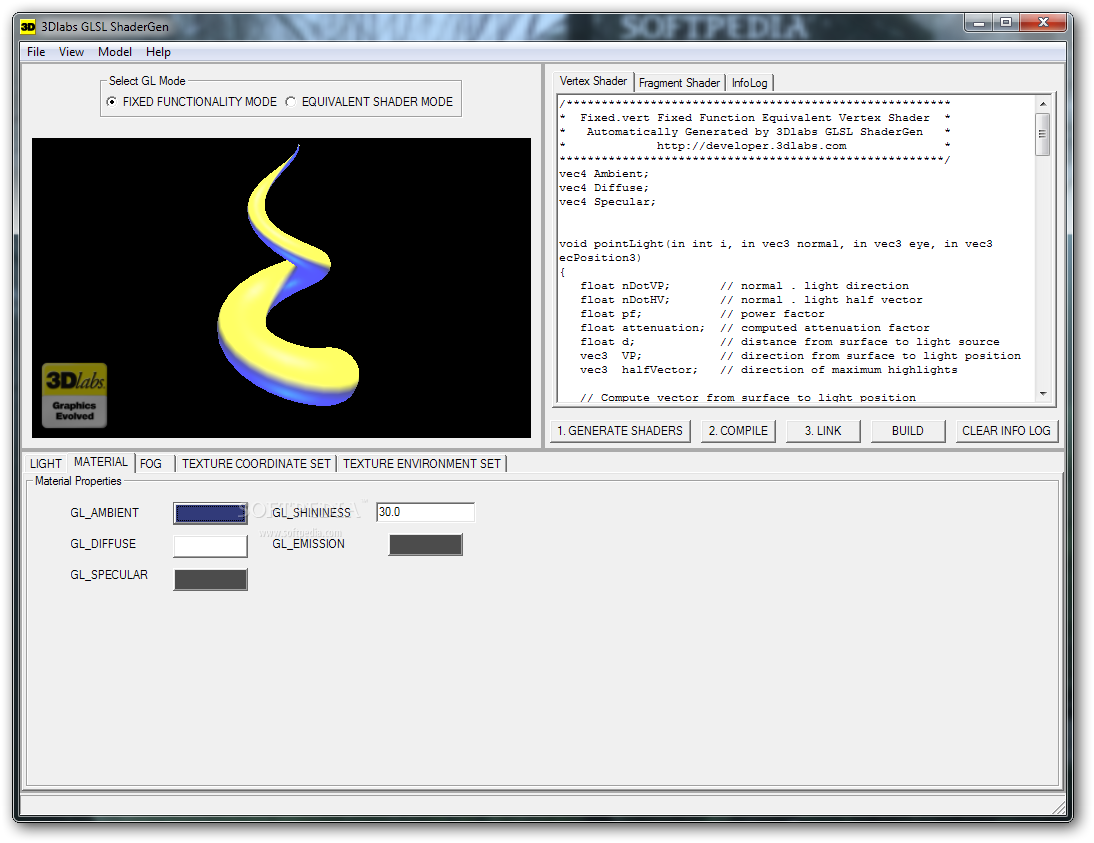Screen dimensions: 1094x843
Task: Close the ShaderGen window
Action: point(1044,23)
